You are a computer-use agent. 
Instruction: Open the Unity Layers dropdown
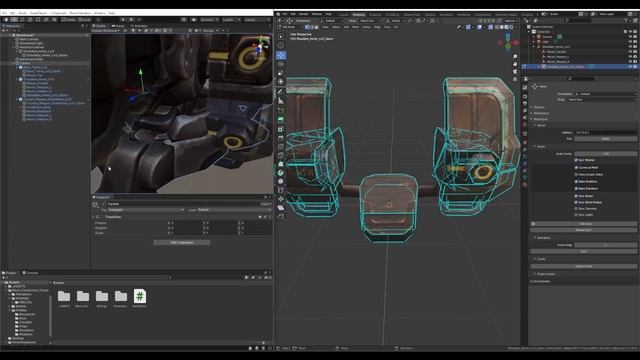click(231, 20)
